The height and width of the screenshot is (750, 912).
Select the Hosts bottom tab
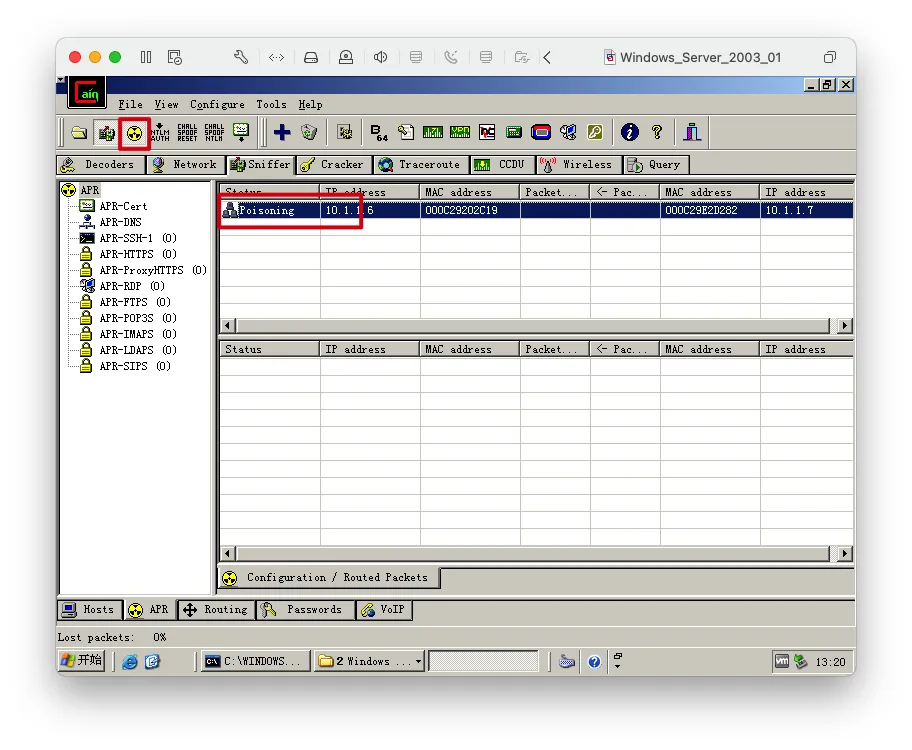pyautogui.click(x=90, y=610)
